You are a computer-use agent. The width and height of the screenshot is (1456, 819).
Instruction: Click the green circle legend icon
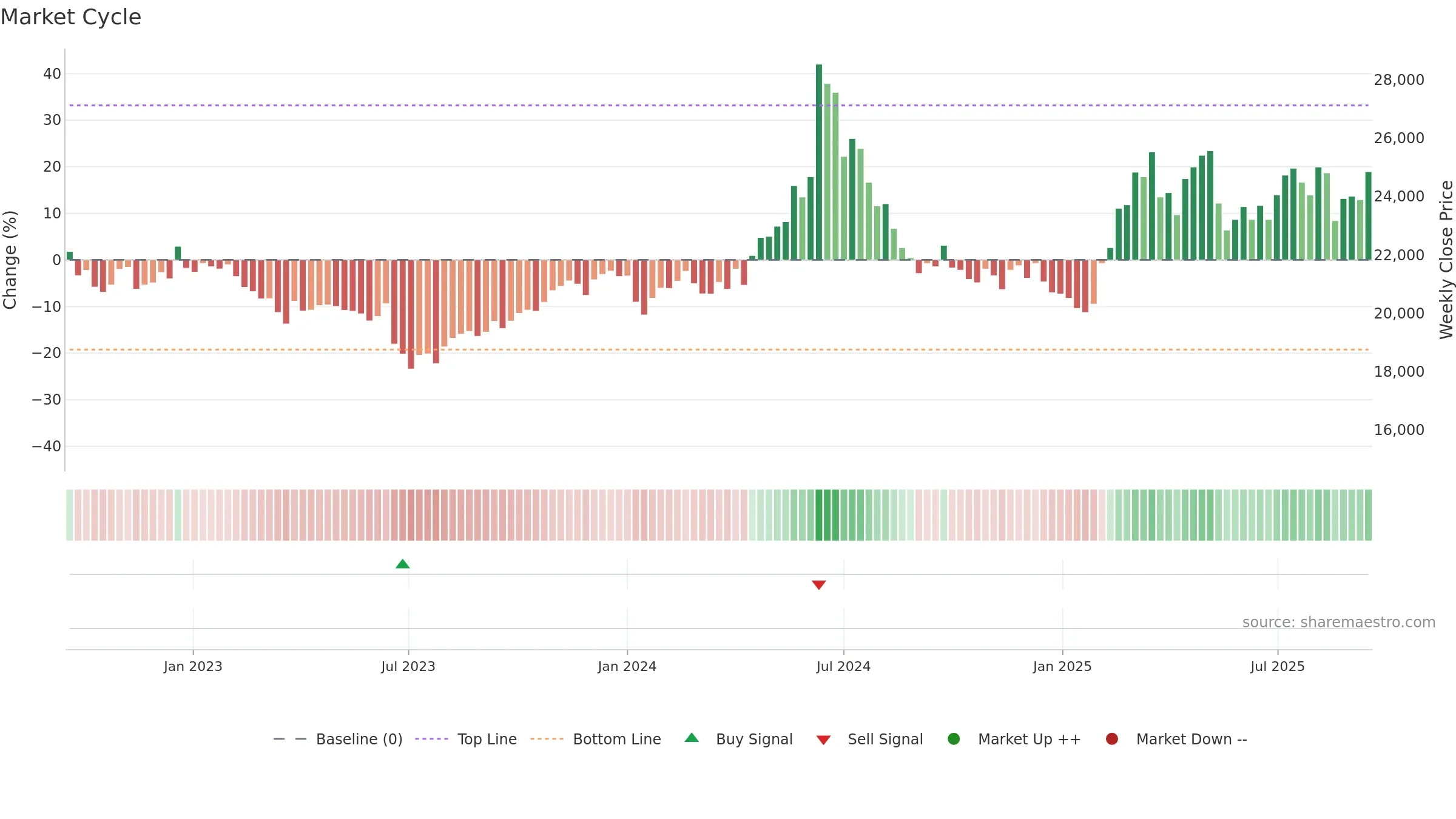pos(954,739)
